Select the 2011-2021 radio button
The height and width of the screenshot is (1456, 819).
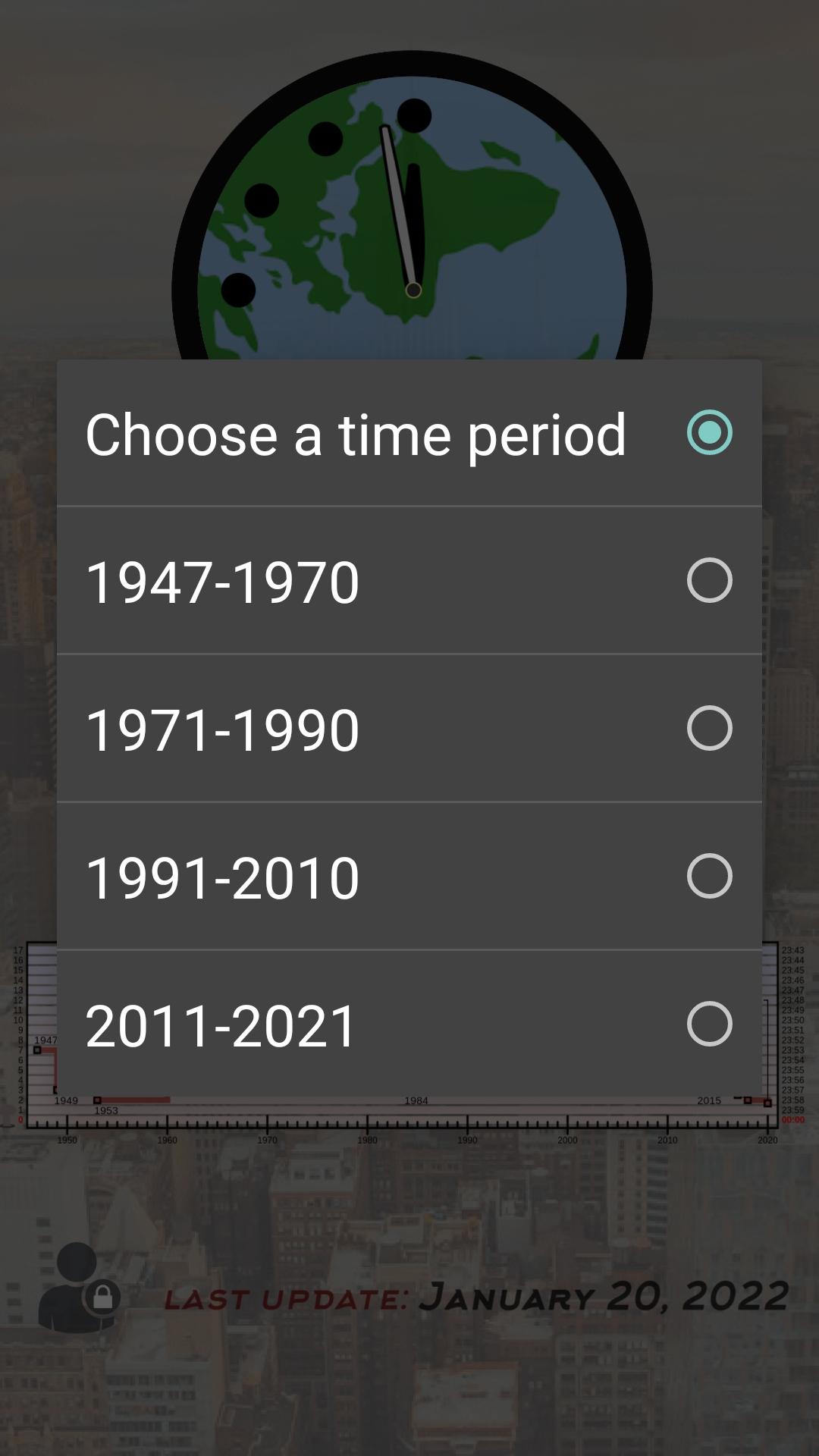tap(709, 1024)
